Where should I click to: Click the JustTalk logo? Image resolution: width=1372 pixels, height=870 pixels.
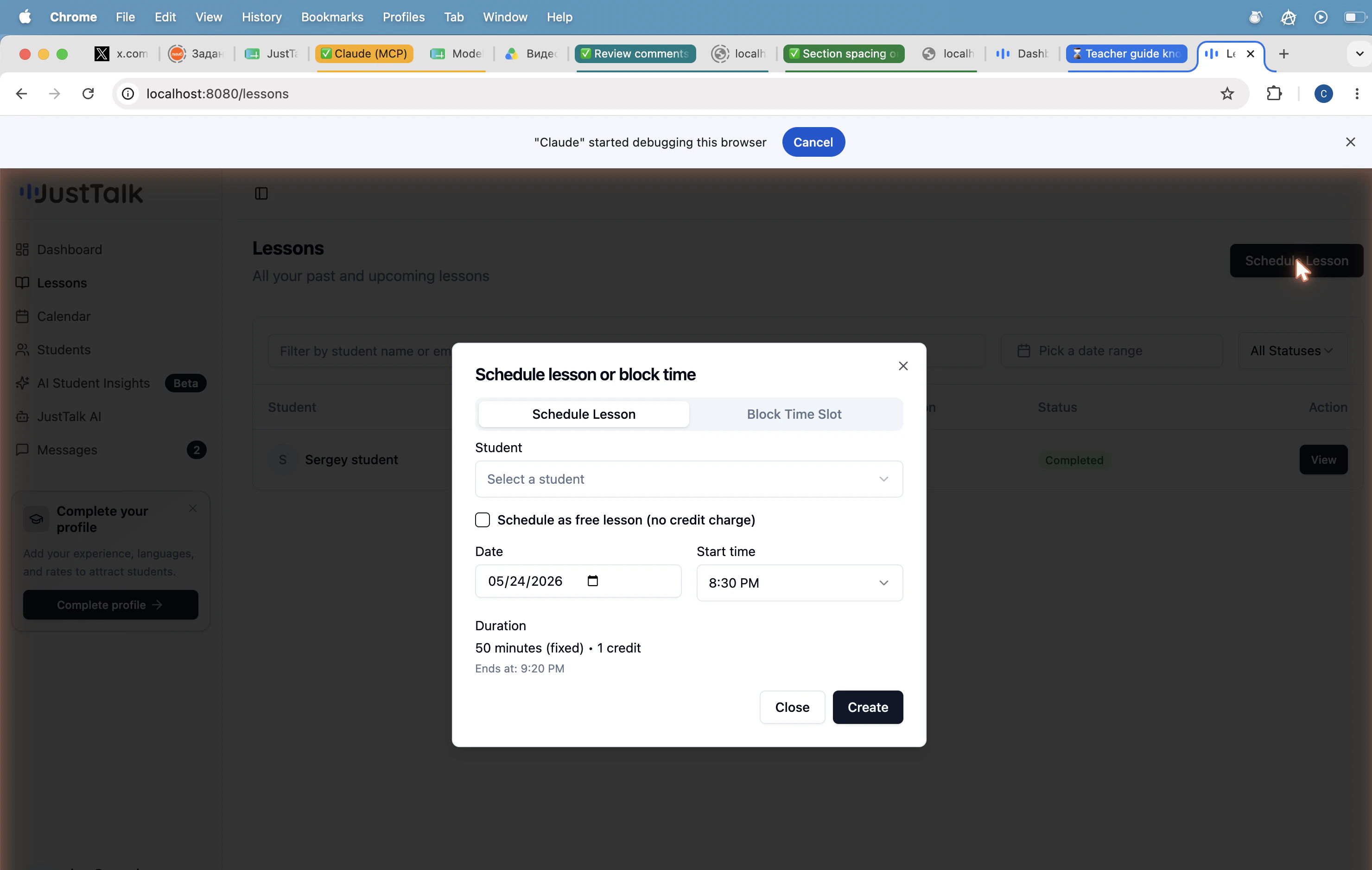click(x=81, y=193)
